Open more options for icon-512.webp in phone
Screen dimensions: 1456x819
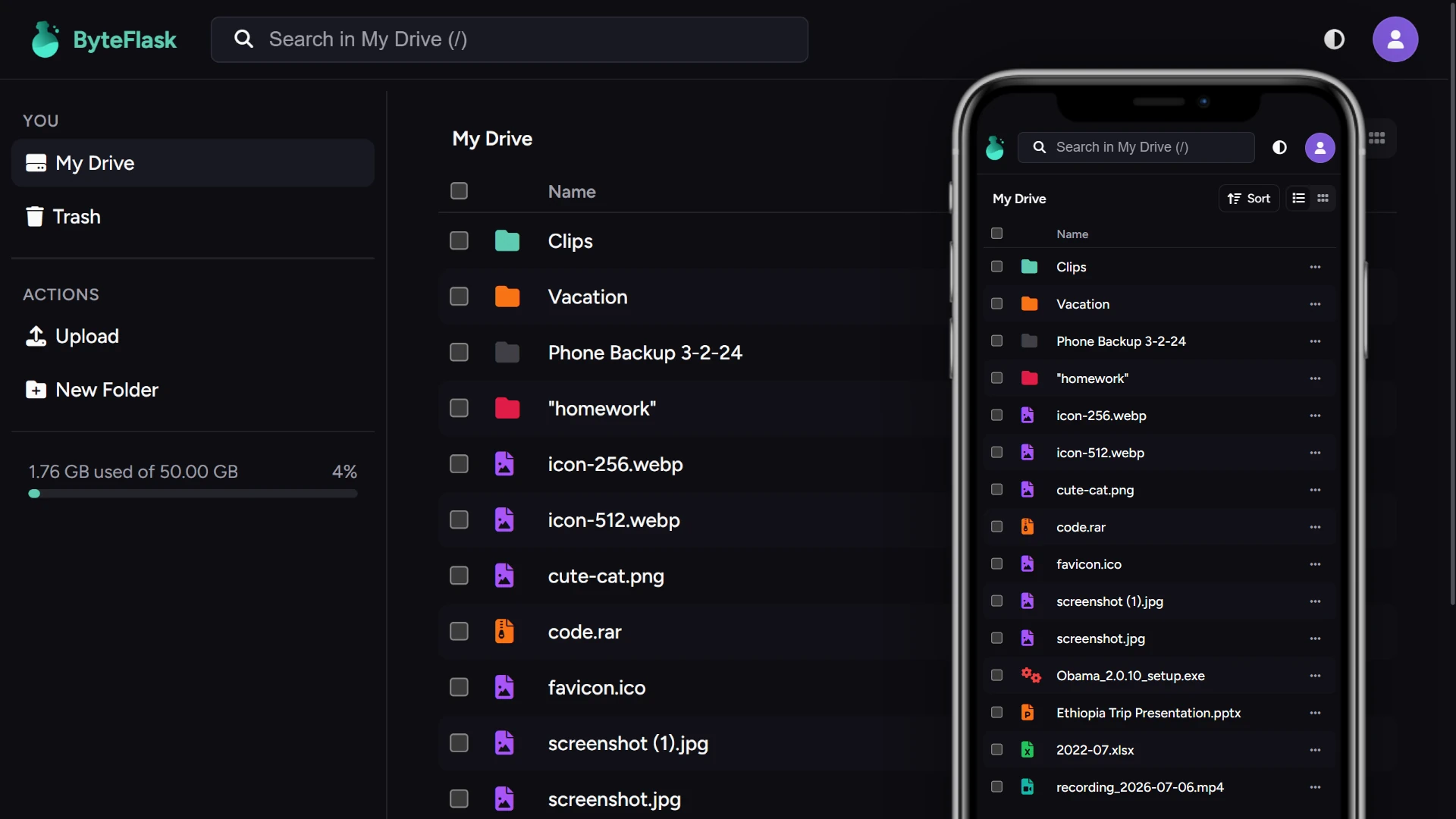tap(1315, 453)
